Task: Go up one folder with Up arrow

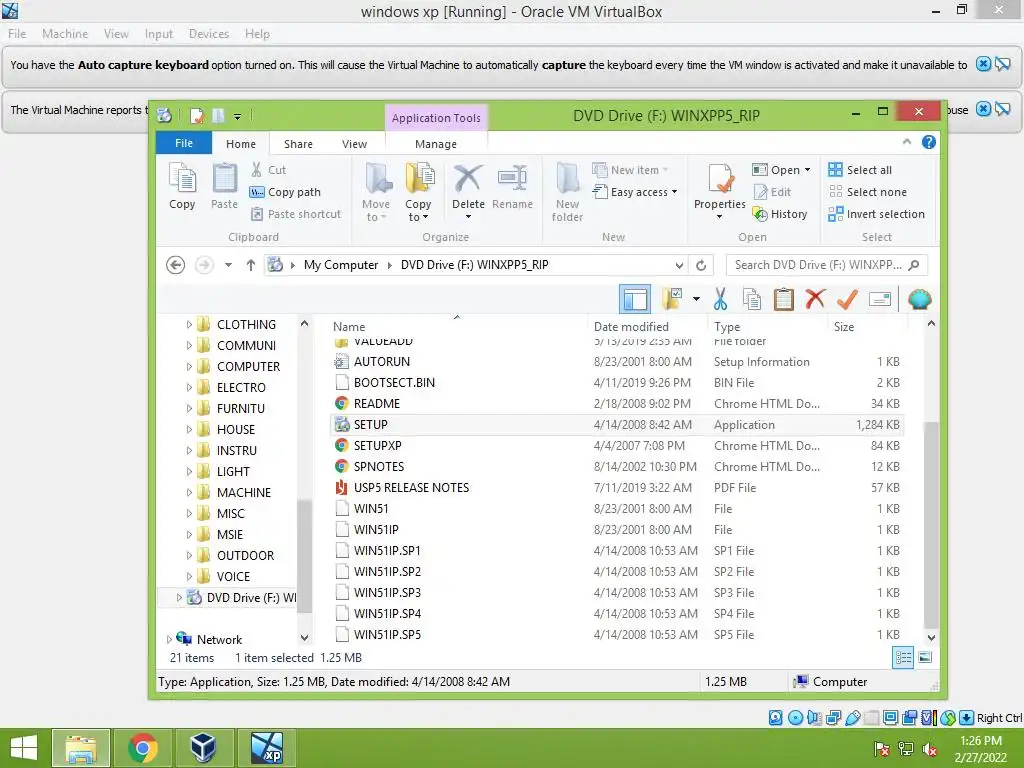Action: click(250, 265)
